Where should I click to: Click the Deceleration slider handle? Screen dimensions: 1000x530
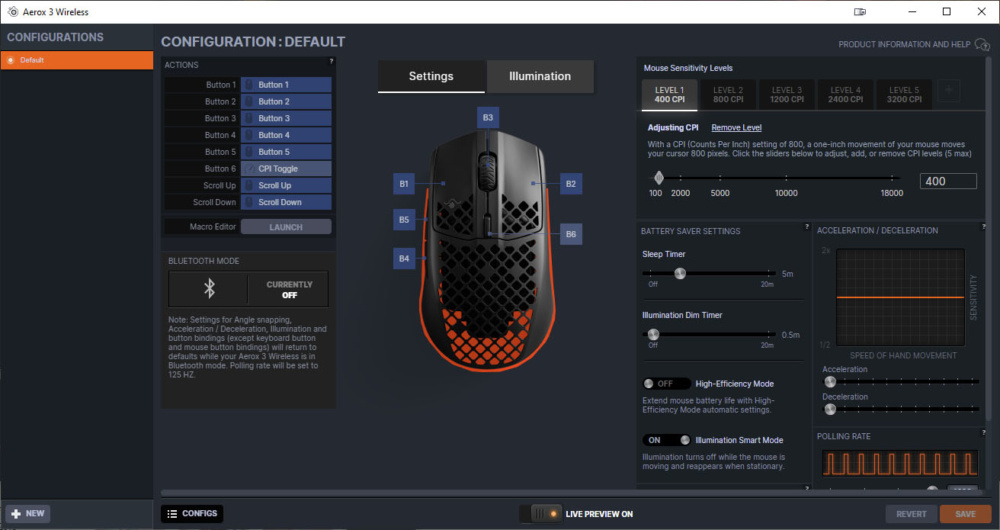pyautogui.click(x=830, y=409)
